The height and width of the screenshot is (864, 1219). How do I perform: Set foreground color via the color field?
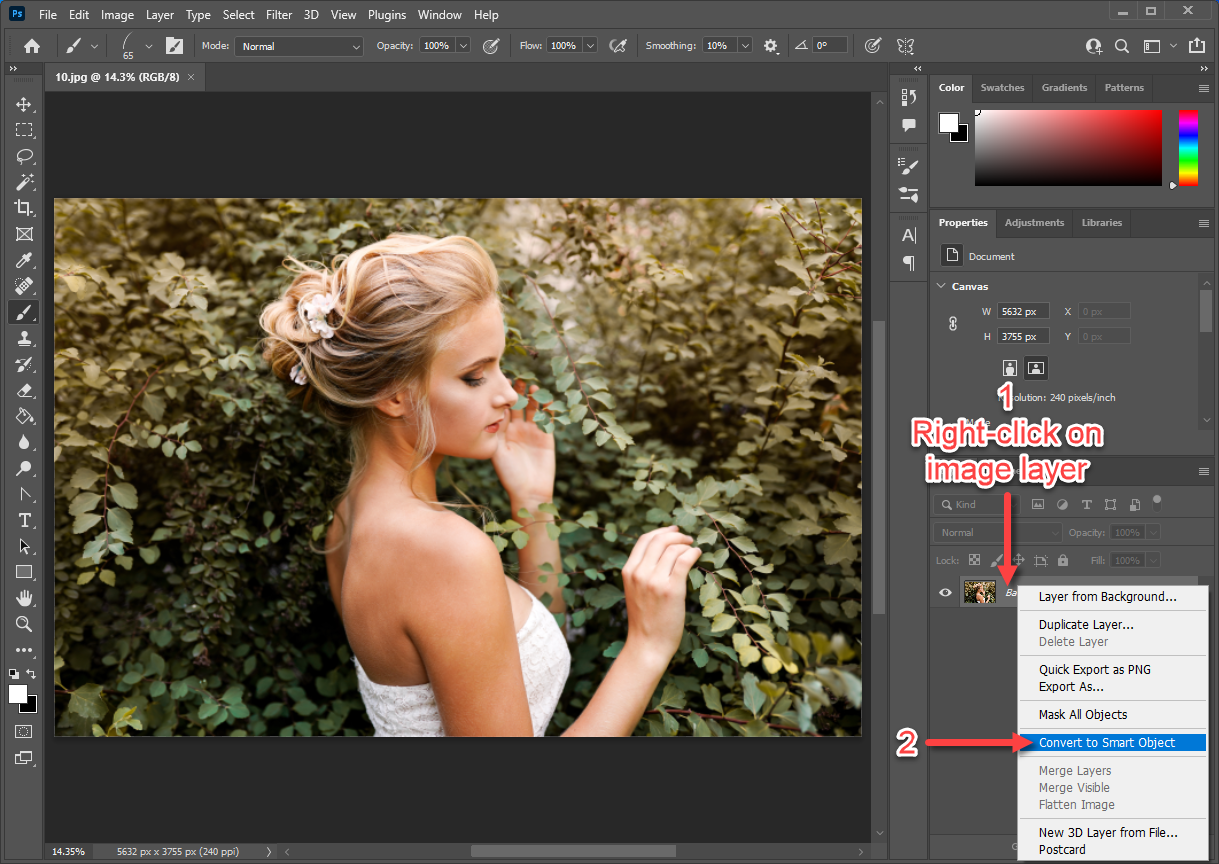(x=1067, y=147)
